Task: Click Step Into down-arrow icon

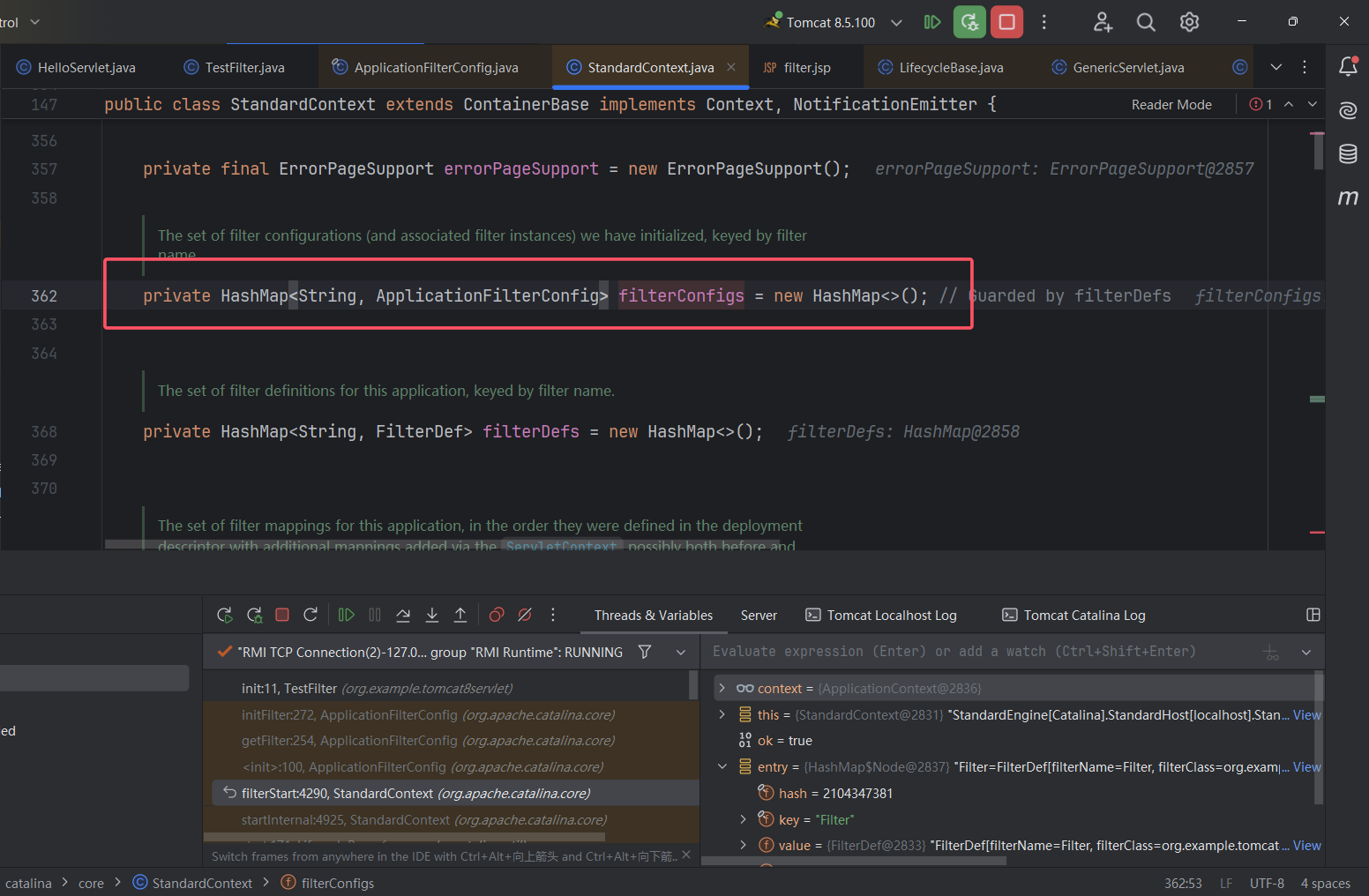Action: click(432, 615)
